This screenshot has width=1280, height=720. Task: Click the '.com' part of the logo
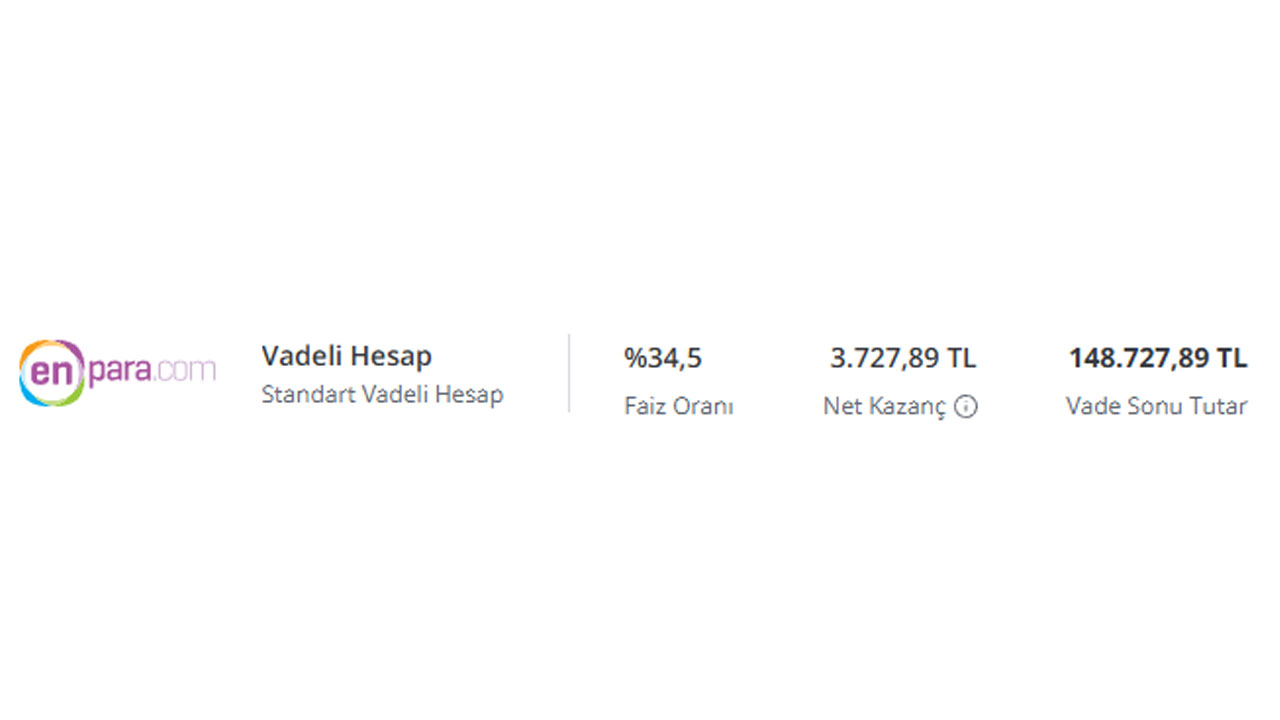(x=184, y=370)
